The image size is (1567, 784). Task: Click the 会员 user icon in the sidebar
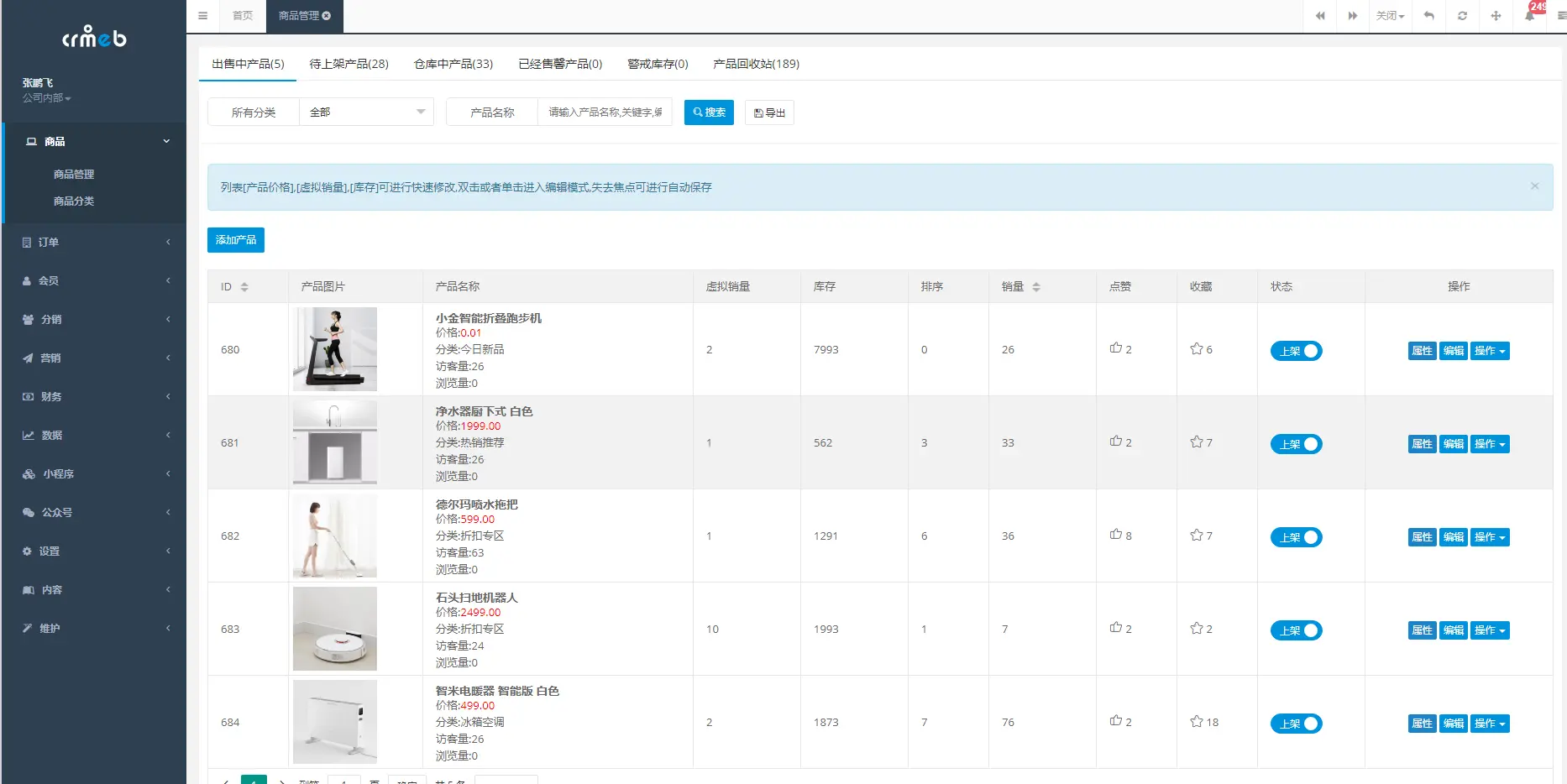(x=27, y=281)
